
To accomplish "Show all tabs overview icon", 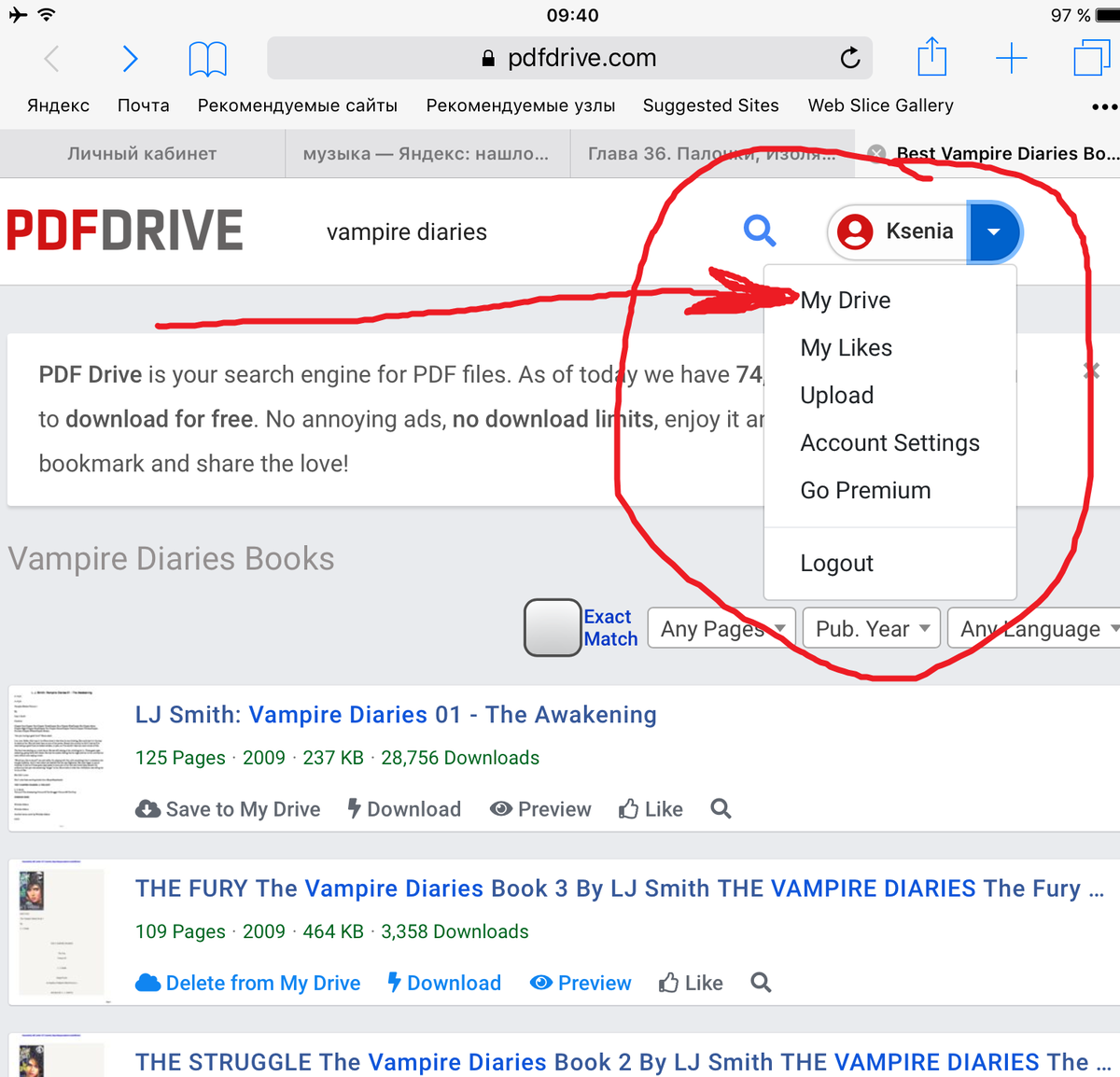I will pyautogui.click(x=1091, y=58).
